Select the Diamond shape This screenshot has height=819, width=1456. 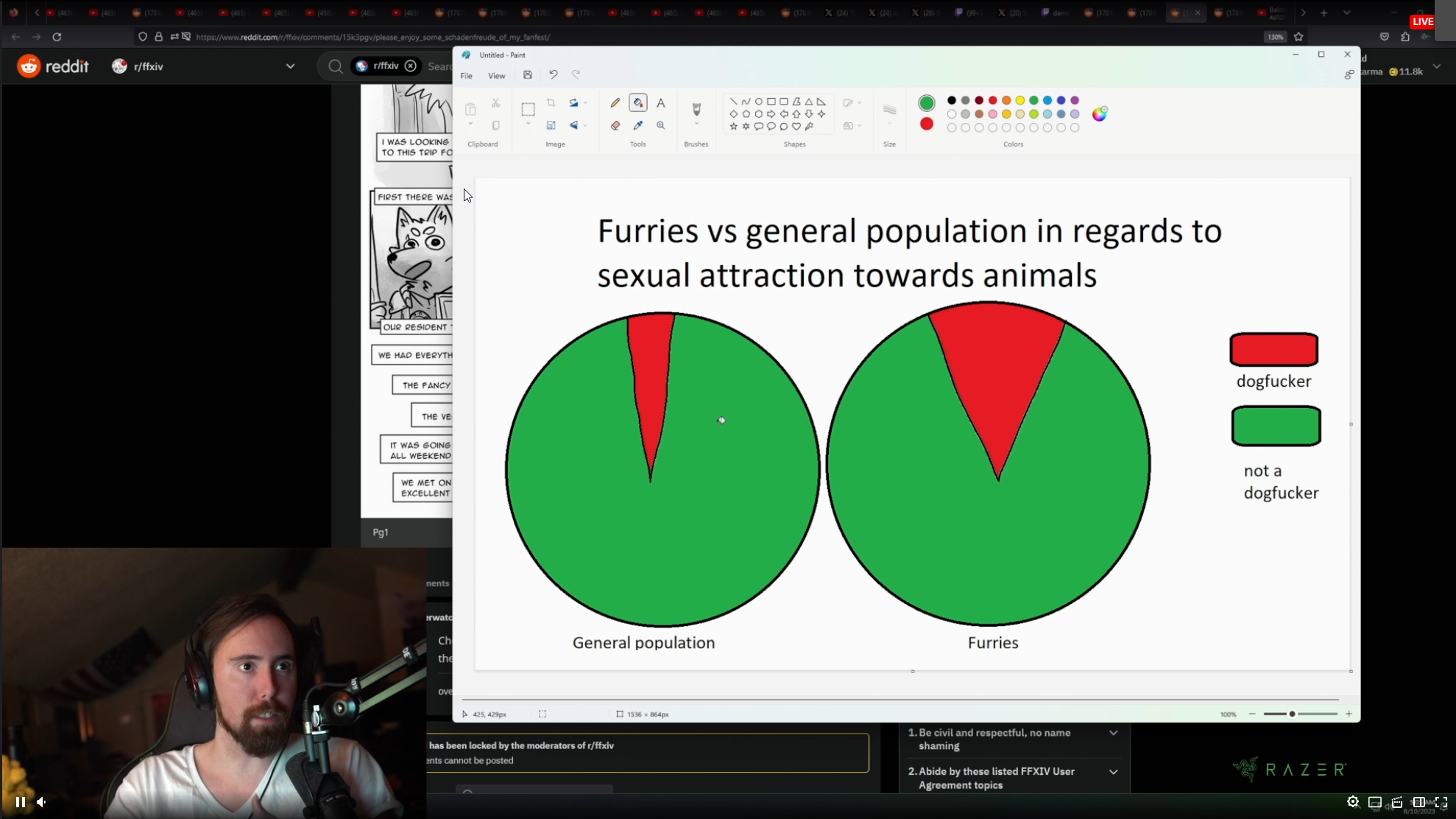(x=733, y=114)
